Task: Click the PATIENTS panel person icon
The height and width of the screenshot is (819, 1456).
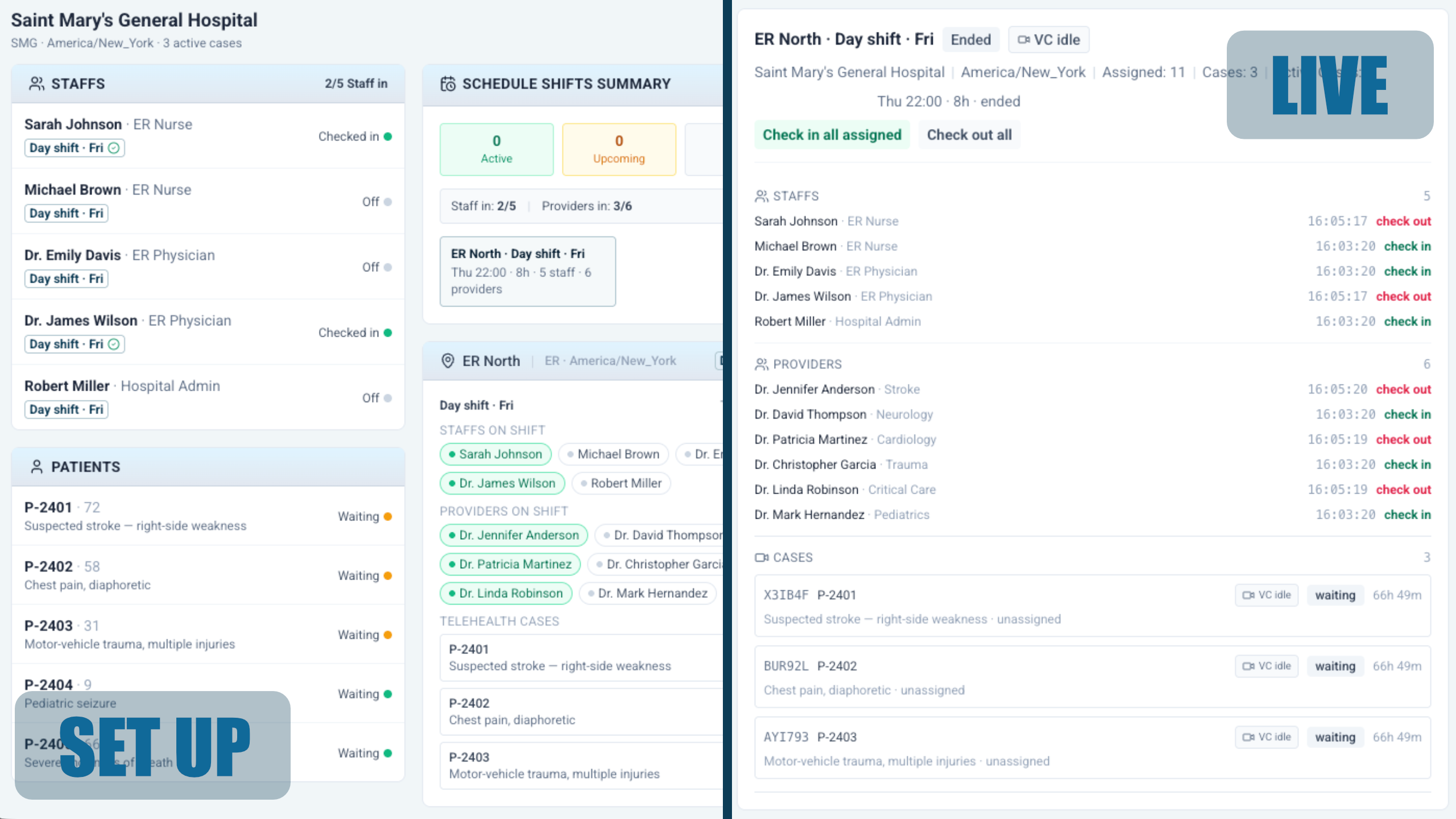Action: coord(36,466)
